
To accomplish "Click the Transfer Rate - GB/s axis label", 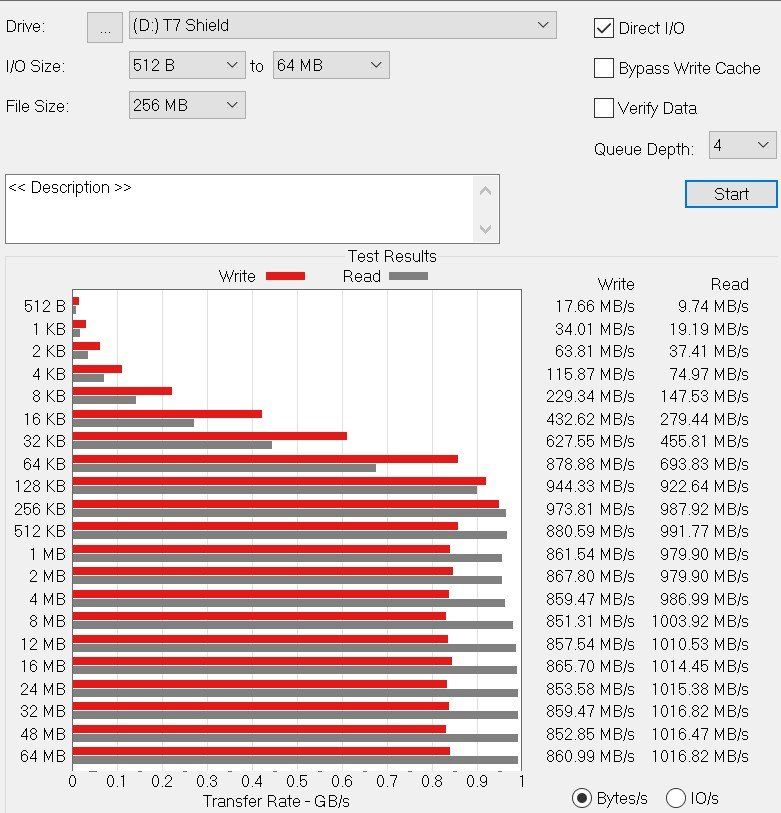I will click(276, 801).
